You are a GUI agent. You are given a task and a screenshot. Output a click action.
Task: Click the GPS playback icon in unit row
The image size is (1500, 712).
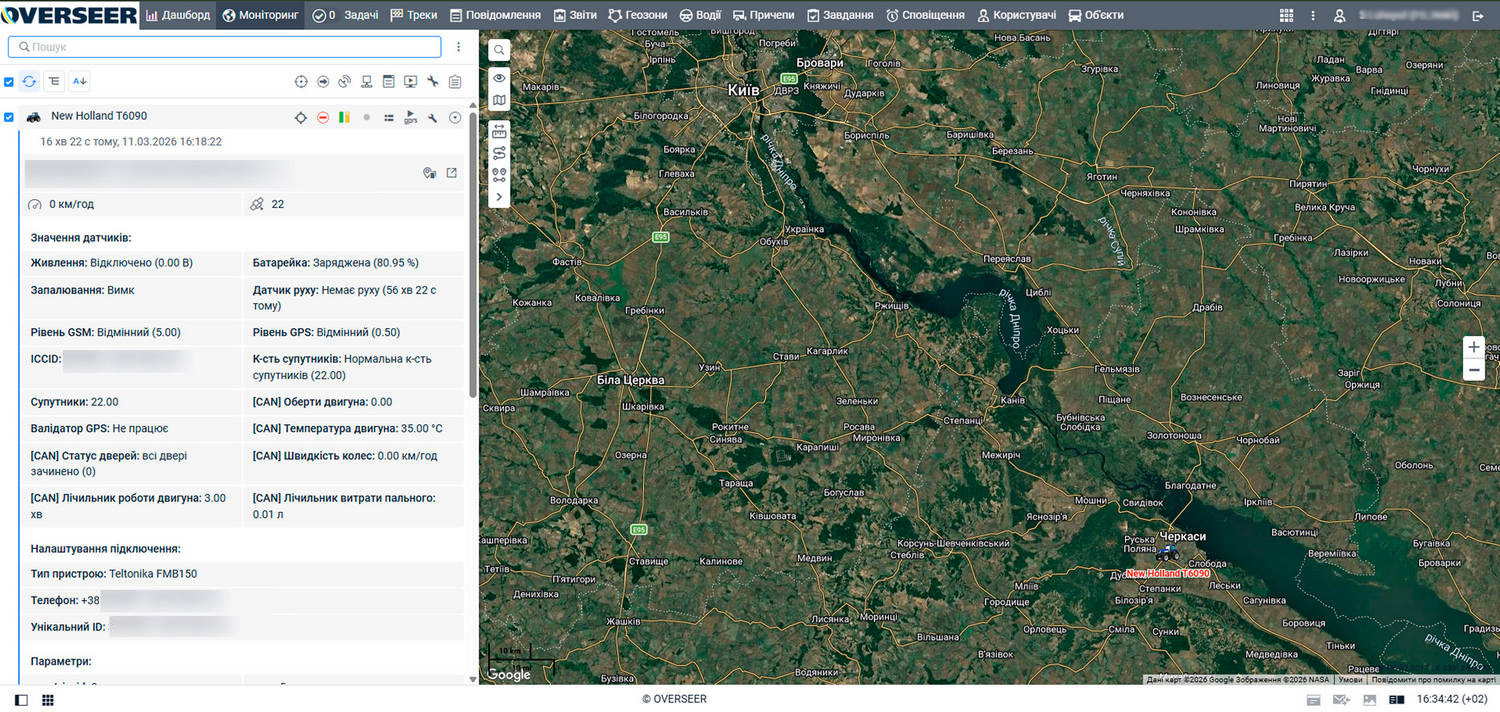[411, 118]
